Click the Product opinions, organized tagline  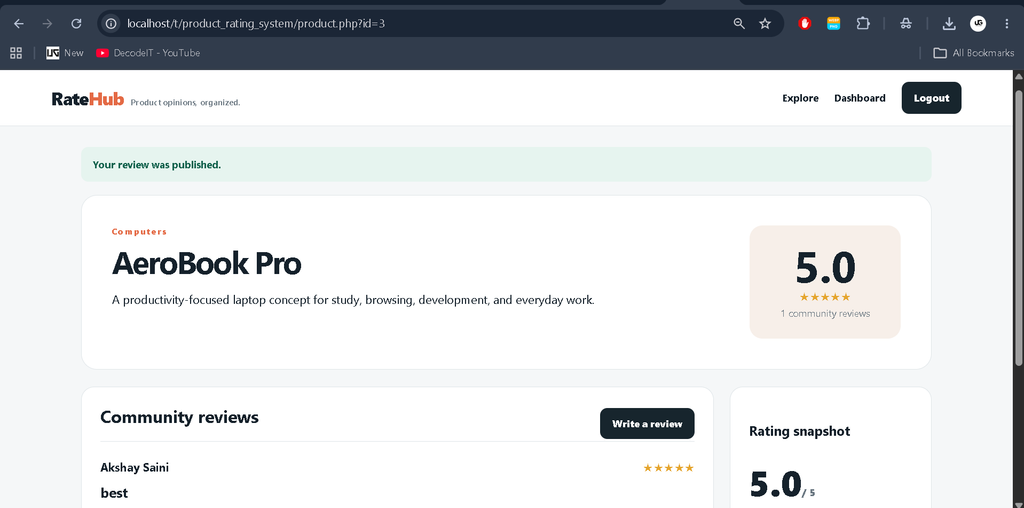click(x=185, y=103)
